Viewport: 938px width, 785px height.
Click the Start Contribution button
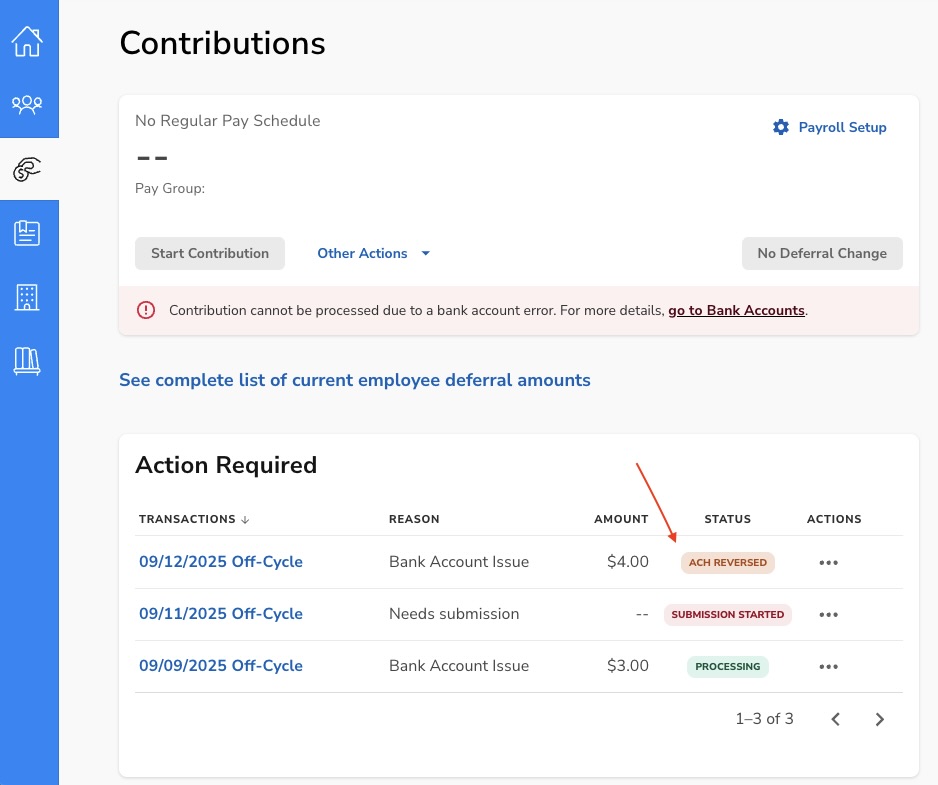click(x=210, y=254)
